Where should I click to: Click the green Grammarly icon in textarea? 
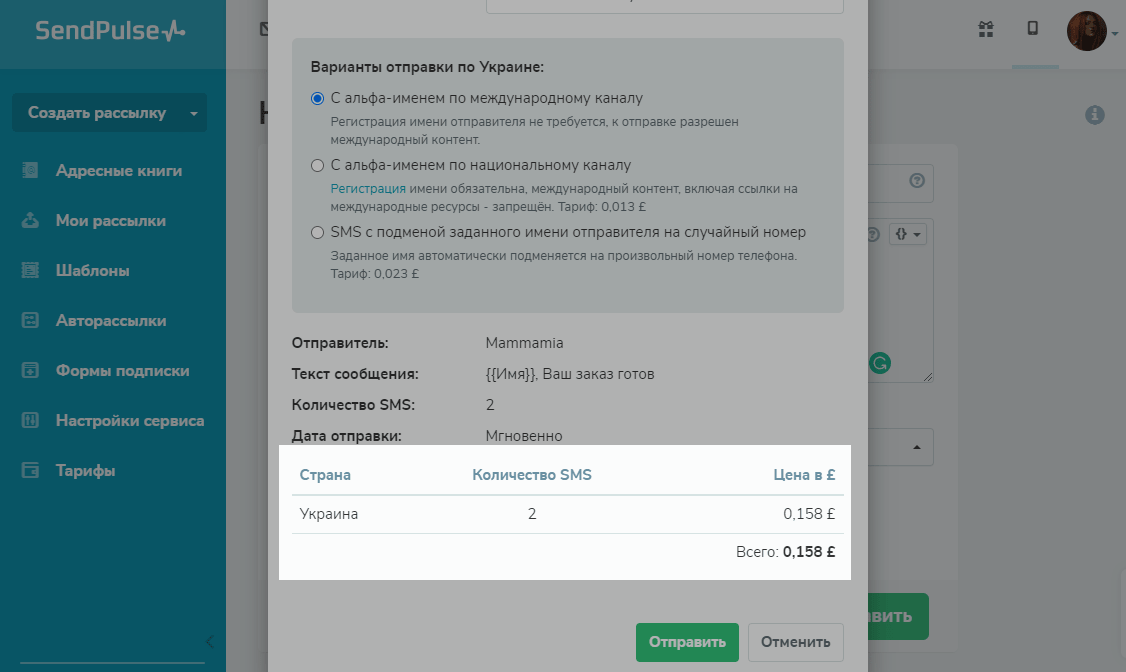(880, 363)
